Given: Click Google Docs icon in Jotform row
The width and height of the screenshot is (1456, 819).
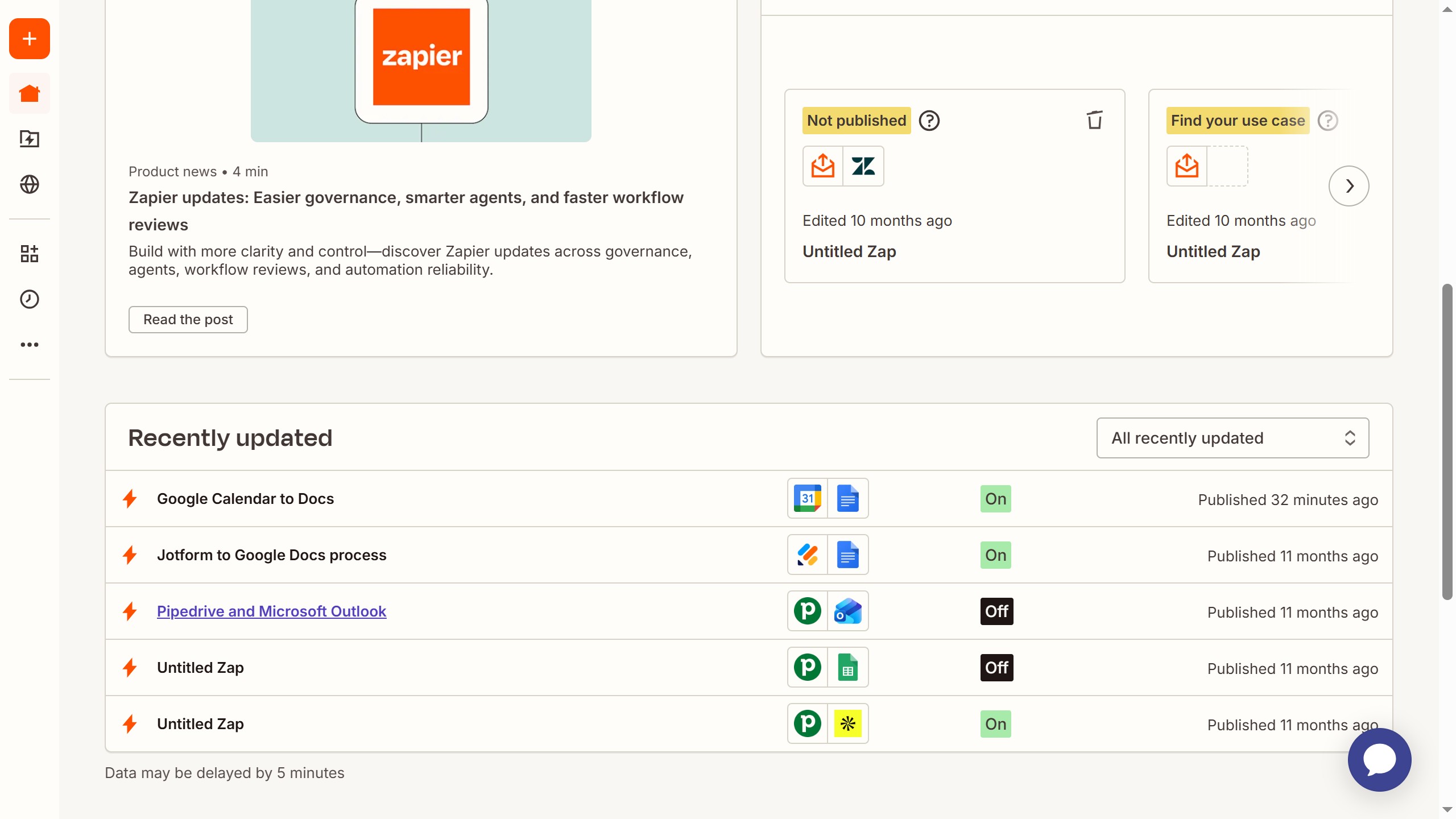Looking at the screenshot, I should [848, 555].
